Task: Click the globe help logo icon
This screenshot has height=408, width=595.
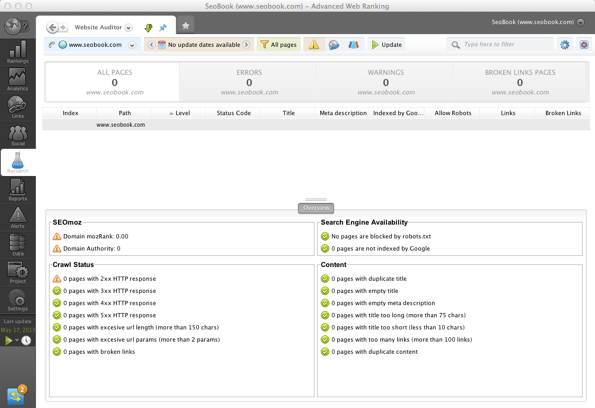Action: [16, 26]
